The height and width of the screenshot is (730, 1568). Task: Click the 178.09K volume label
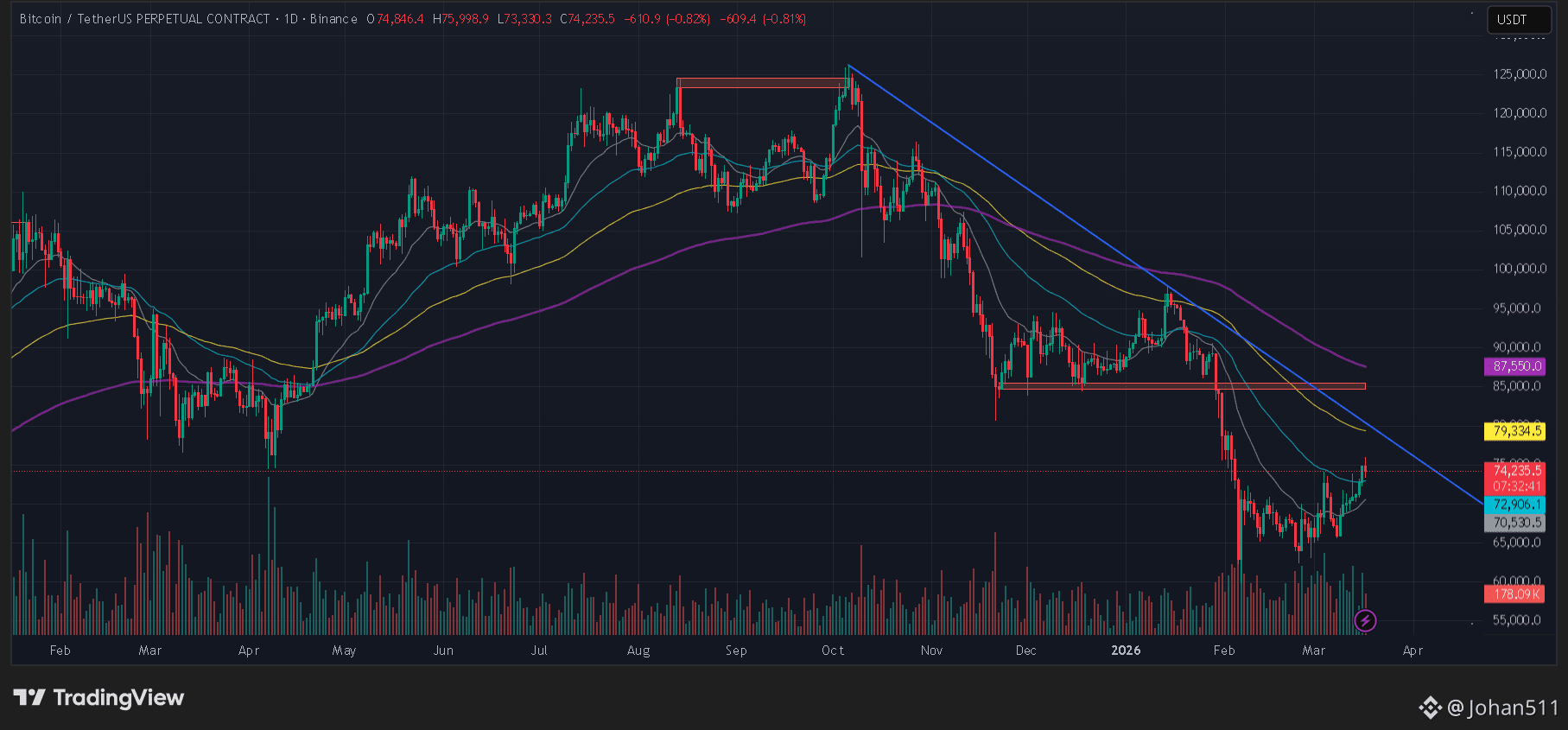1515,594
